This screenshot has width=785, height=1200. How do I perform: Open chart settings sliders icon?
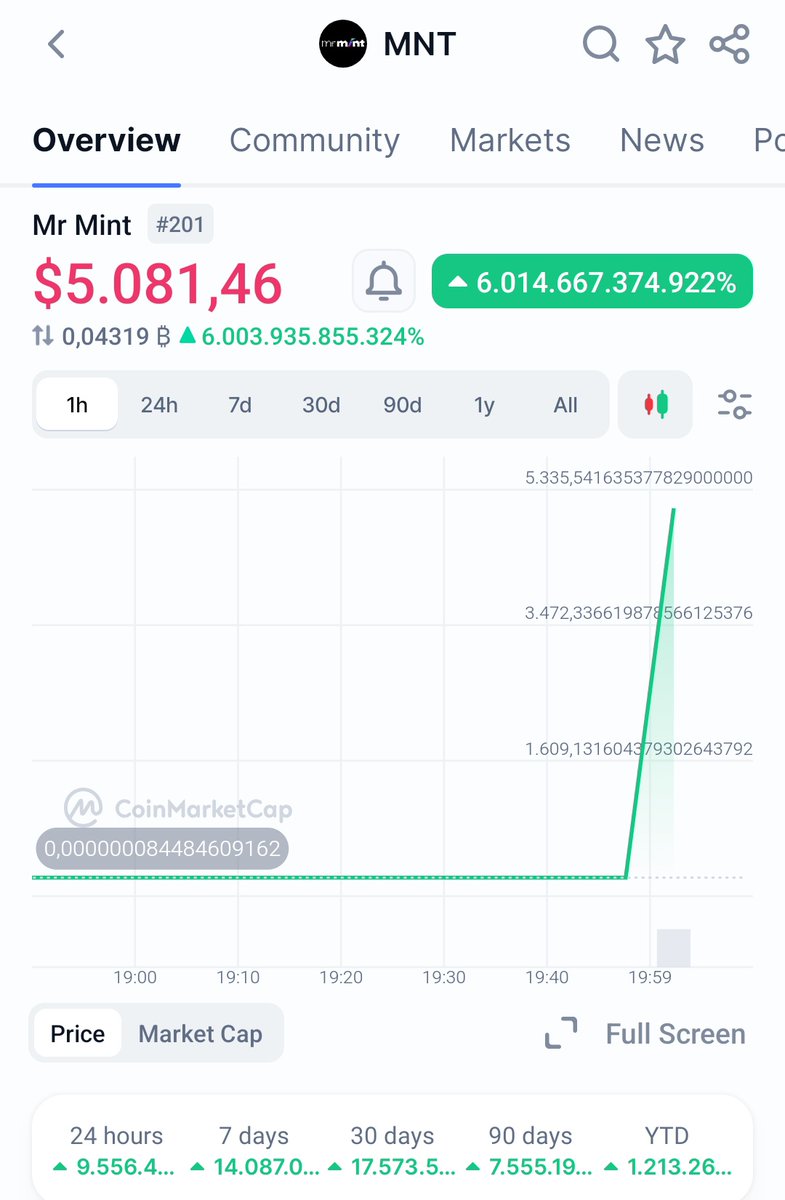pos(735,405)
